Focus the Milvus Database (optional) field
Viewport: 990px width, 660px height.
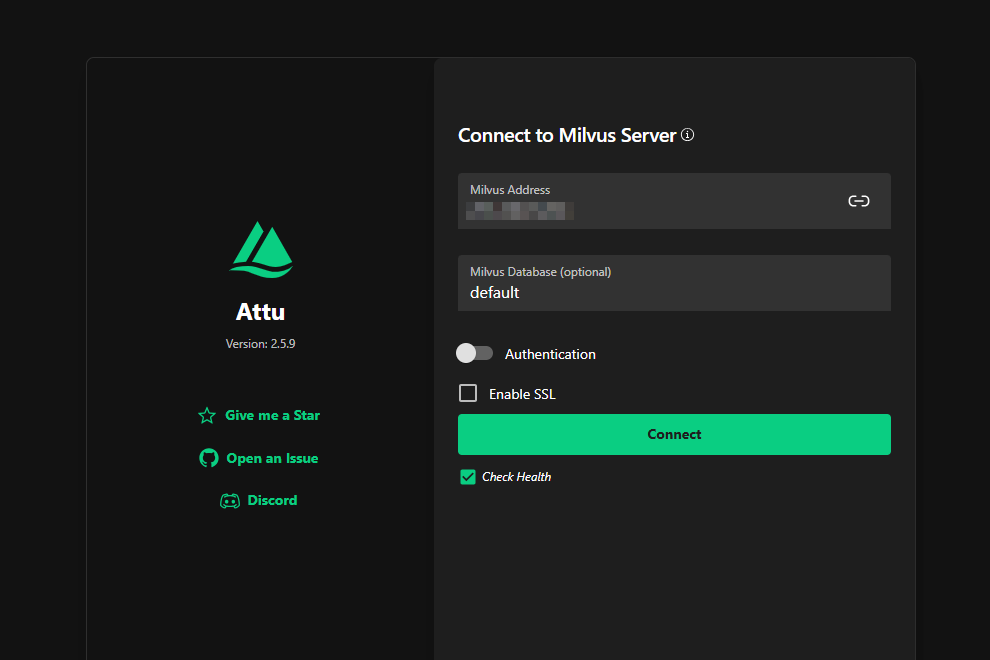point(674,283)
